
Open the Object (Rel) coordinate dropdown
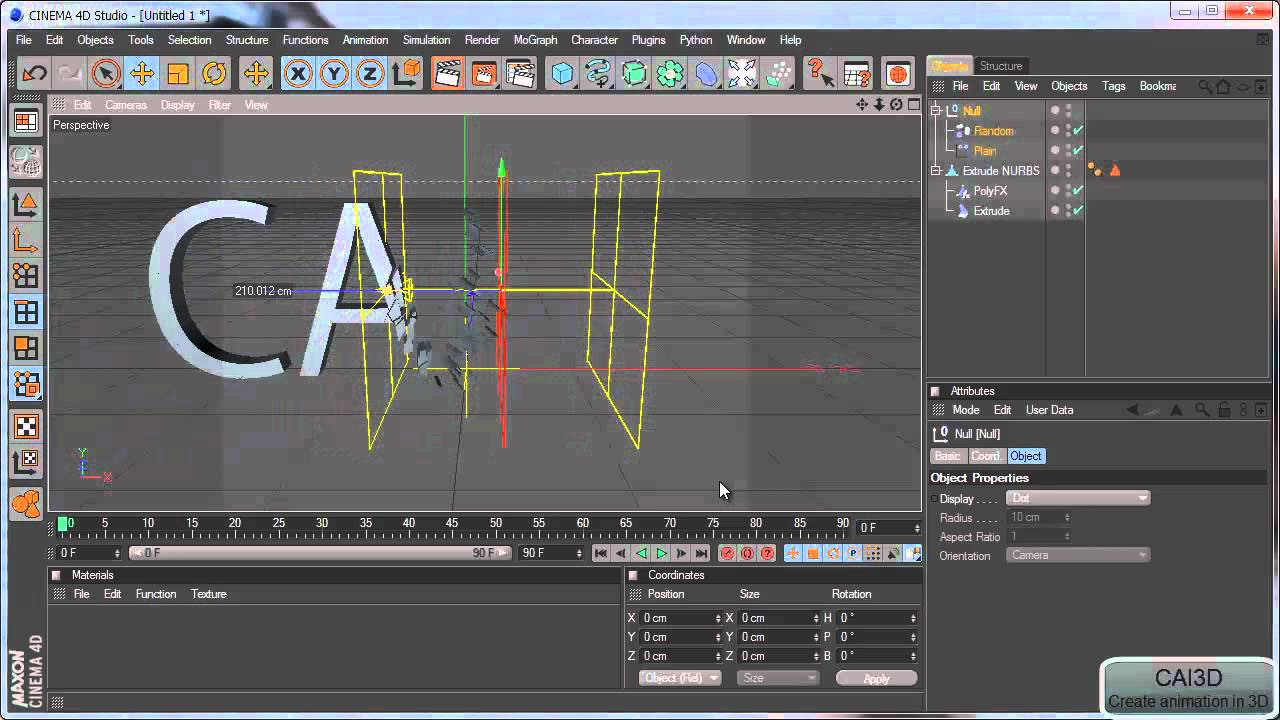(680, 678)
